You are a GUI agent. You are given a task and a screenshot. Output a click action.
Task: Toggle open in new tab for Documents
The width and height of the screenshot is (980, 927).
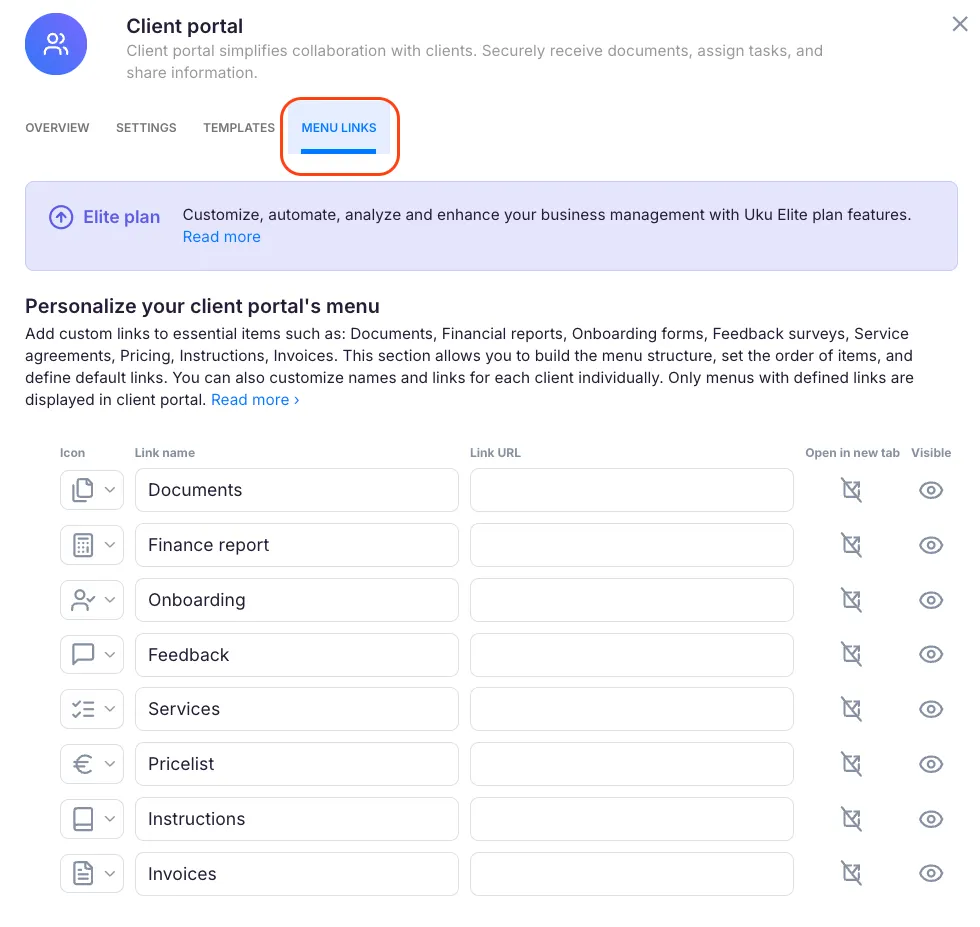(x=851, y=490)
